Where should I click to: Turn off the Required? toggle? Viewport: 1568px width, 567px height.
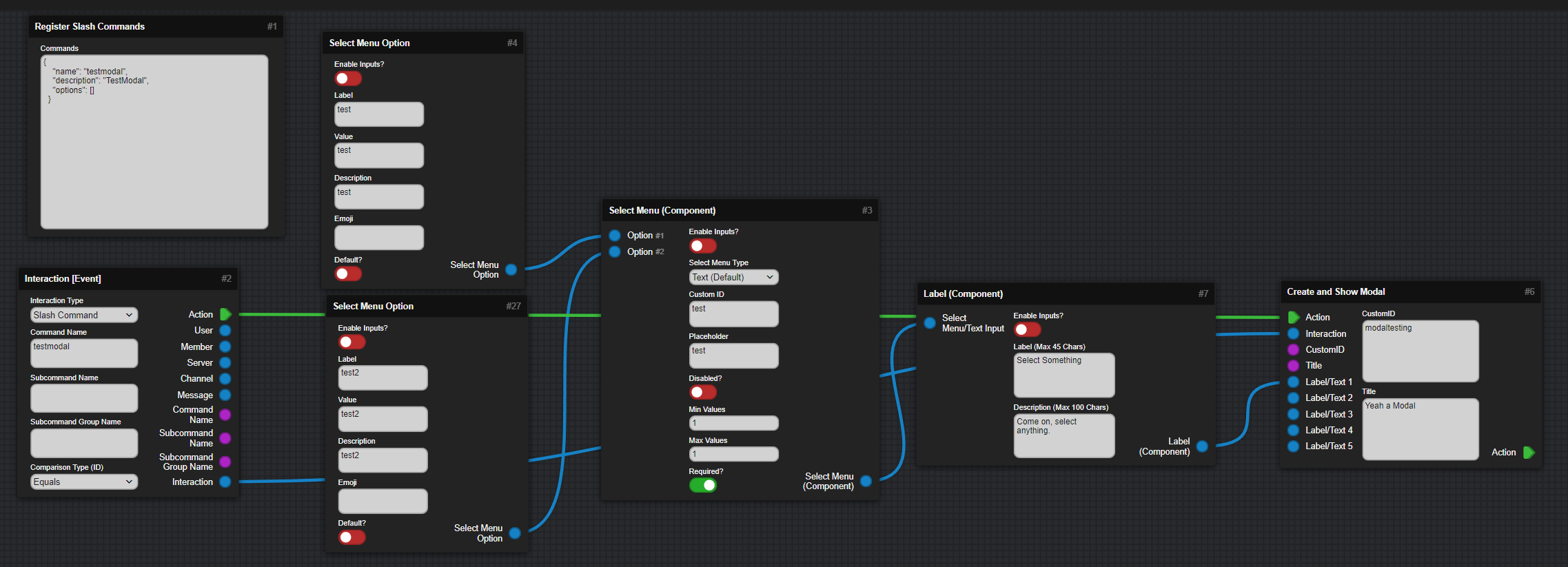click(x=703, y=485)
